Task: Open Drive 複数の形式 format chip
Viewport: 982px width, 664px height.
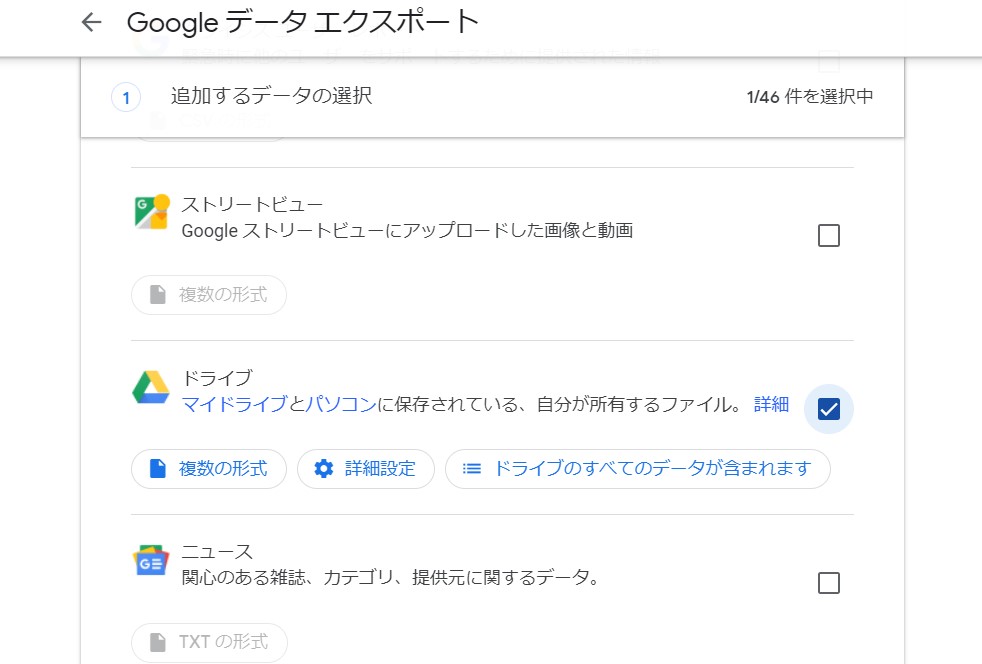Action: tap(209, 468)
